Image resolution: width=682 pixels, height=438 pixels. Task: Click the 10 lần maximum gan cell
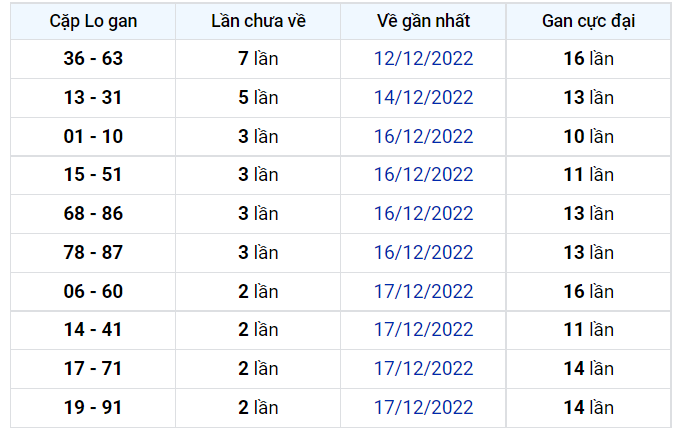(x=588, y=137)
